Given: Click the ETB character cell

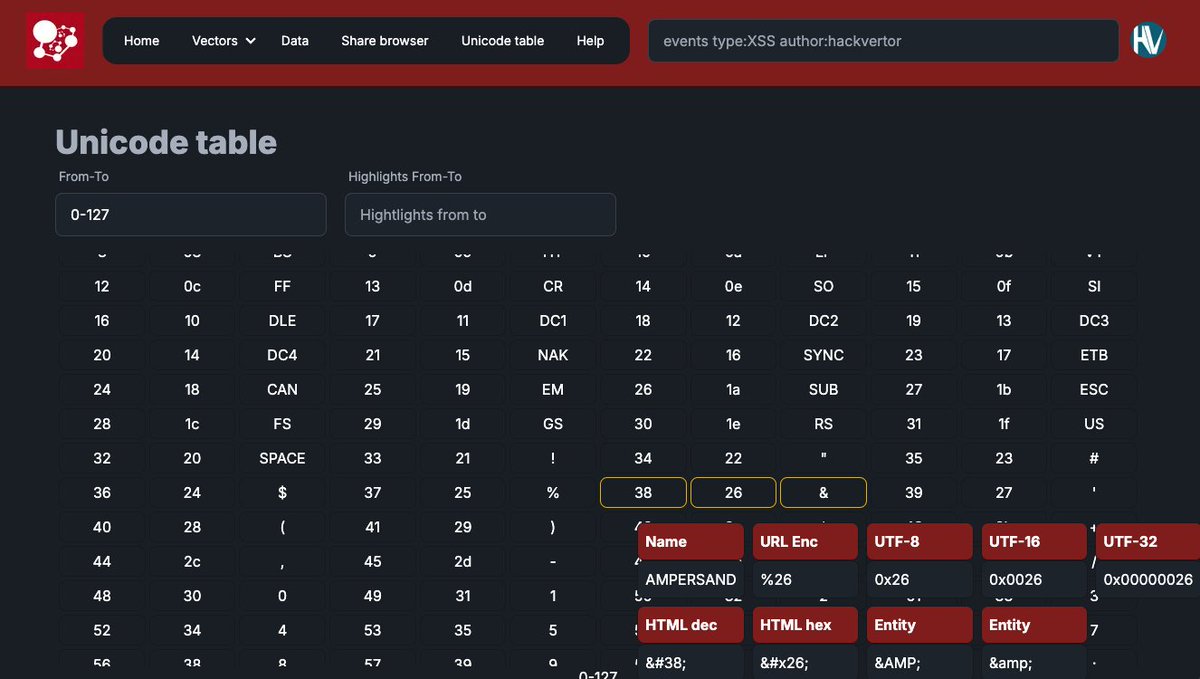Looking at the screenshot, I should tap(1094, 355).
